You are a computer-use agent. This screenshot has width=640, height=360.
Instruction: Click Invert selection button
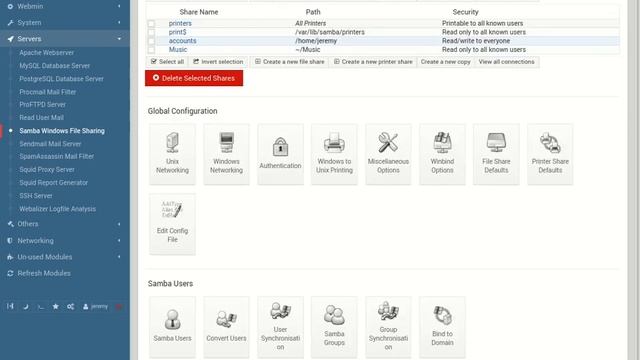(x=218, y=62)
